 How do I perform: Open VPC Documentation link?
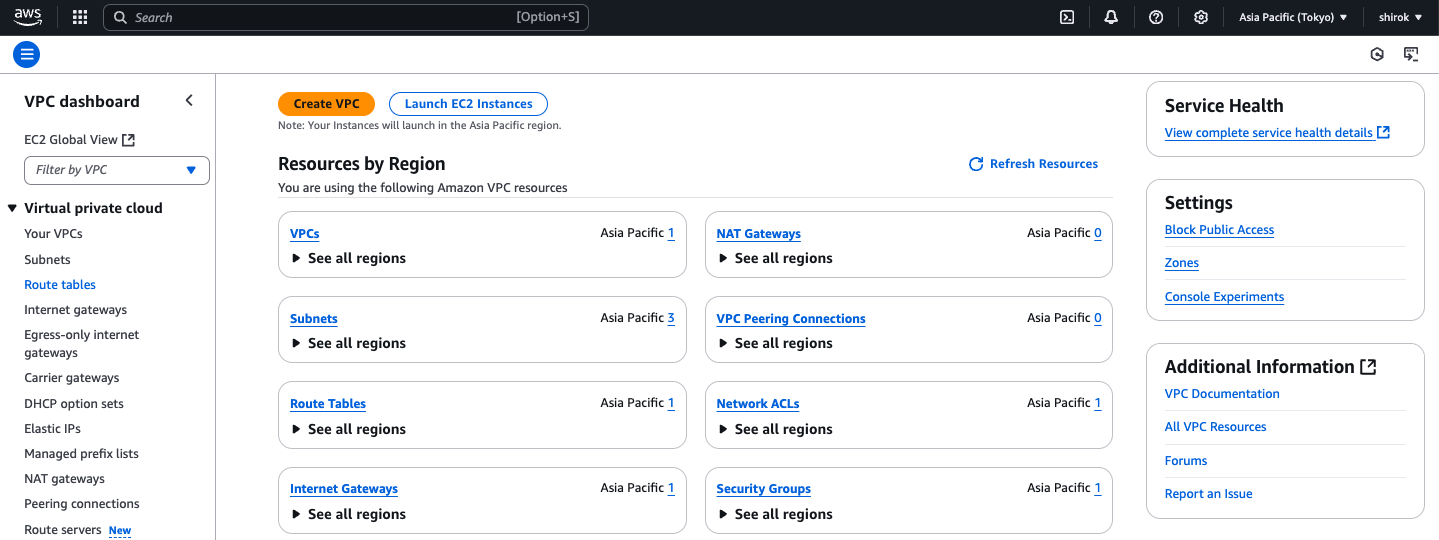click(x=1222, y=394)
